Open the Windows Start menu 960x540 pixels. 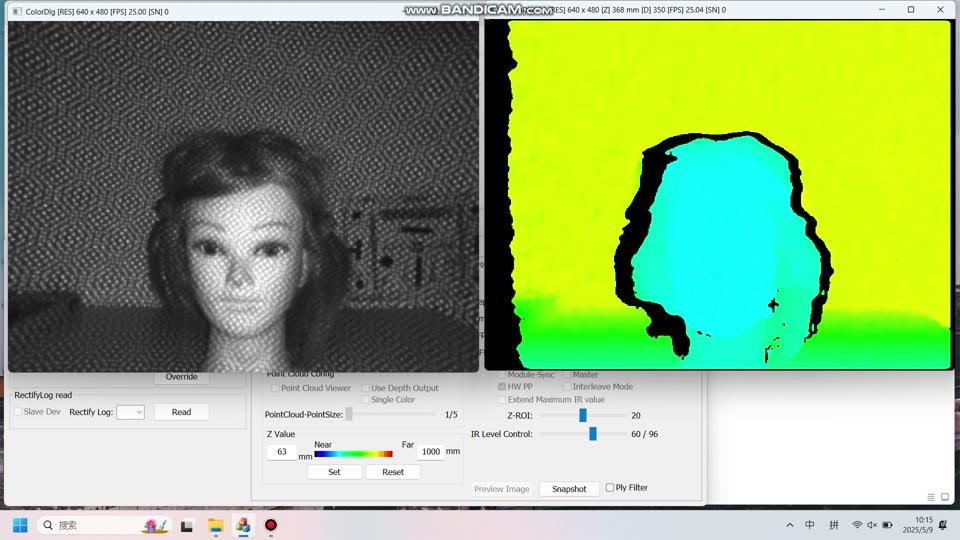[x=20, y=525]
